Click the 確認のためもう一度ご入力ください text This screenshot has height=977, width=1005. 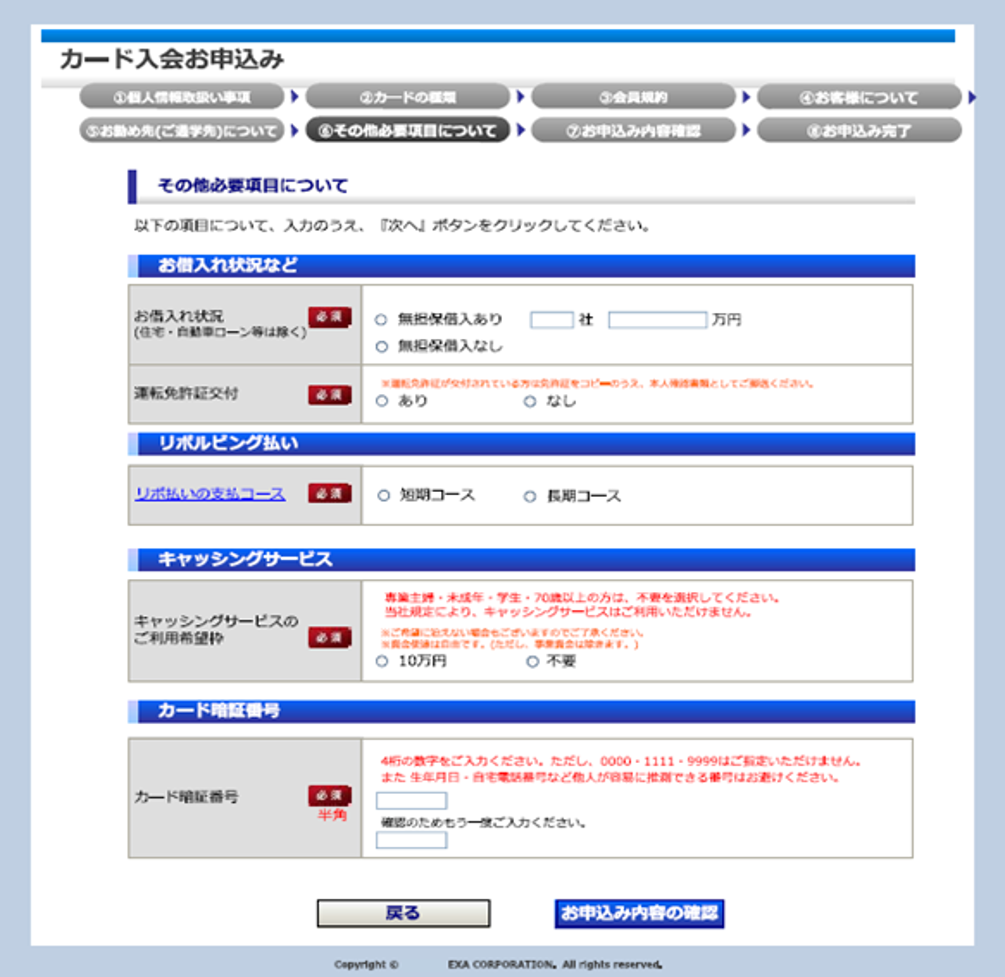click(483, 823)
